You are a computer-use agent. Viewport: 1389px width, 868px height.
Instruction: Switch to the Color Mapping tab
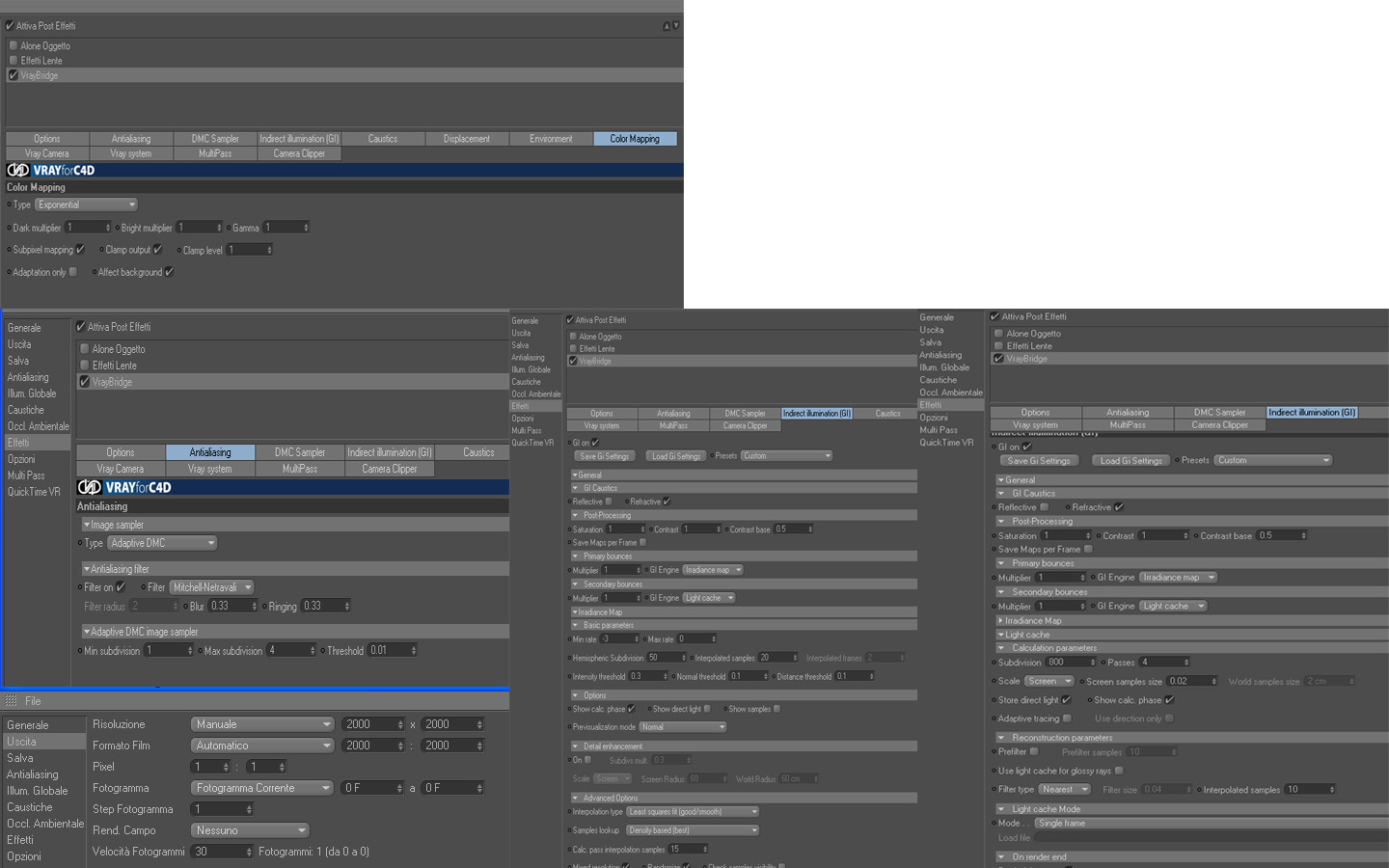click(x=635, y=139)
